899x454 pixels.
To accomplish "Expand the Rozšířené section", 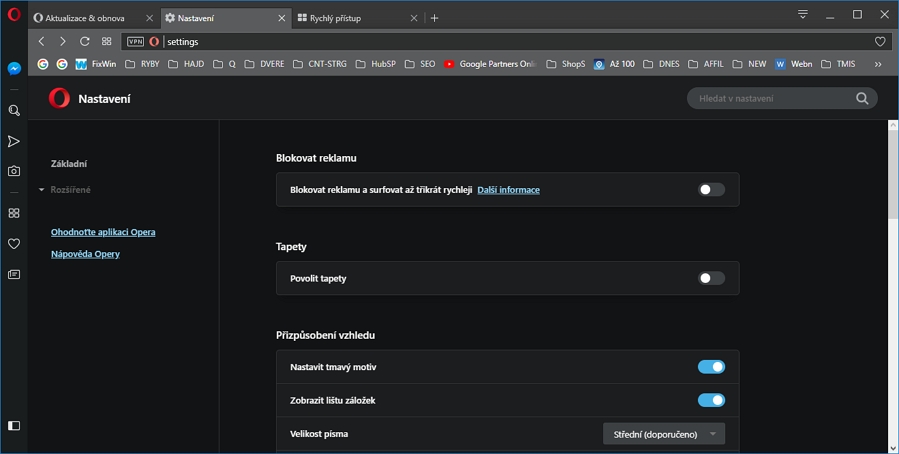I will 70,190.
